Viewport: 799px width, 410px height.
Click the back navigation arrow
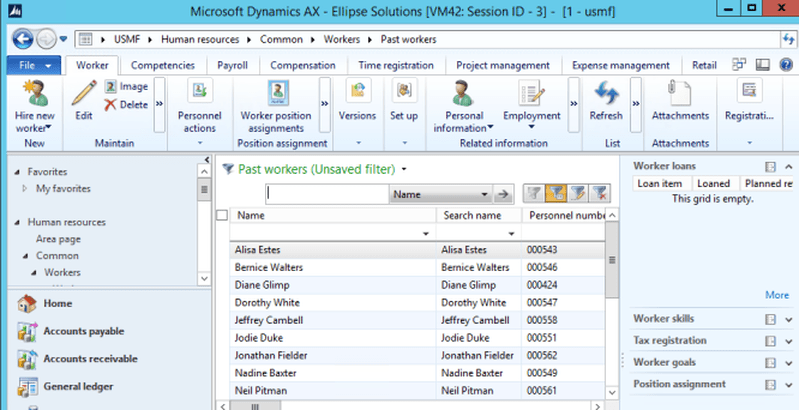[23, 39]
